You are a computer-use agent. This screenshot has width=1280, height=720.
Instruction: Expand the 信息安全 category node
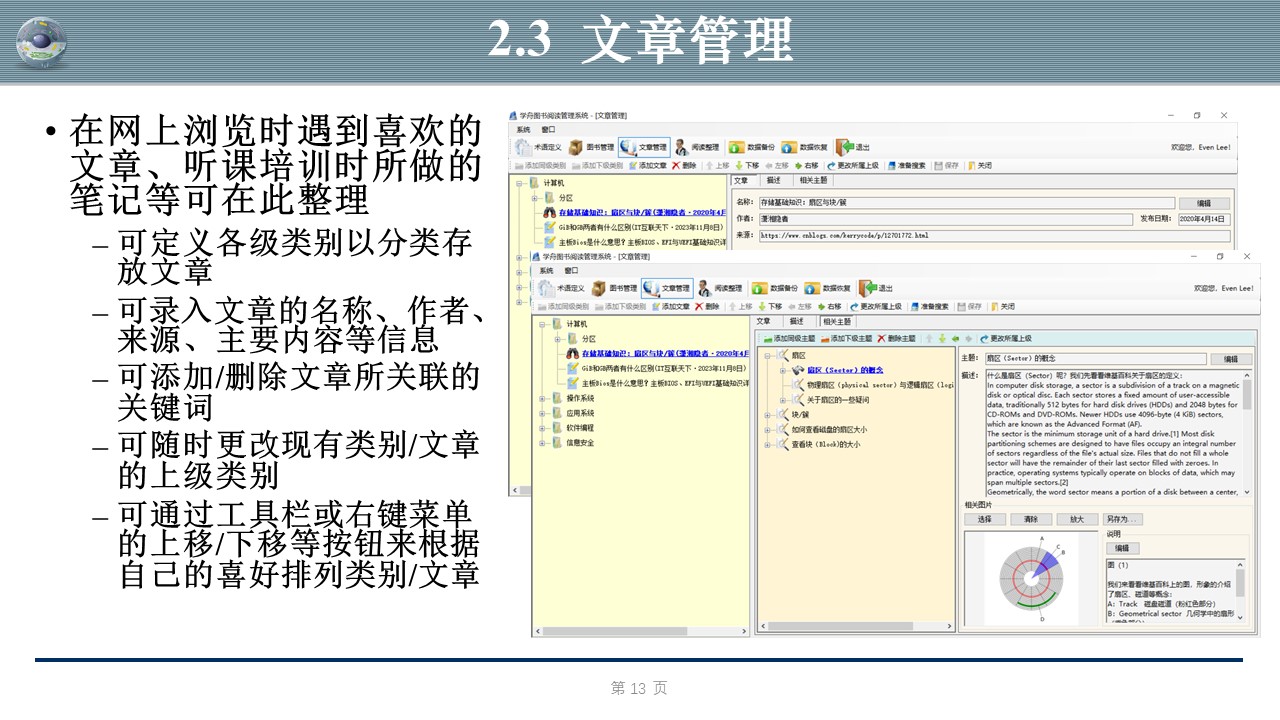[x=542, y=443]
